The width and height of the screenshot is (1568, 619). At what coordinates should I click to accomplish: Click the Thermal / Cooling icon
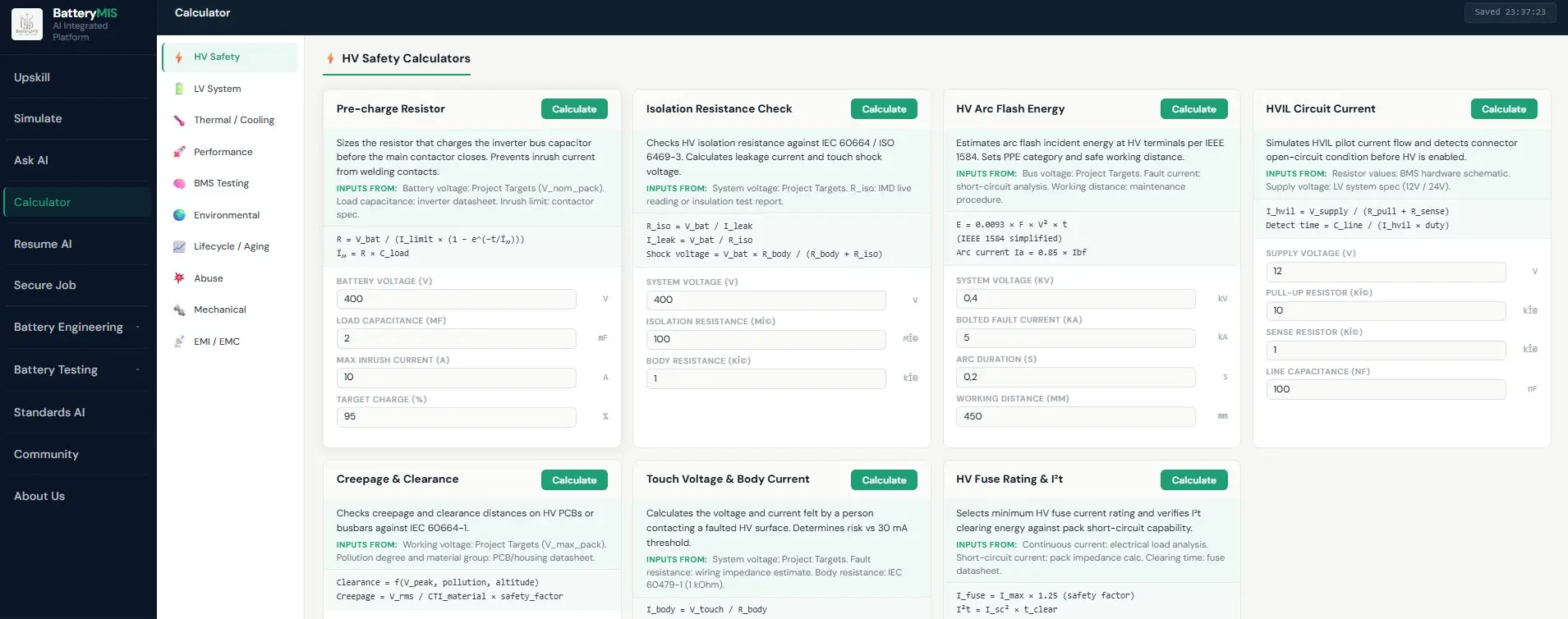179,120
